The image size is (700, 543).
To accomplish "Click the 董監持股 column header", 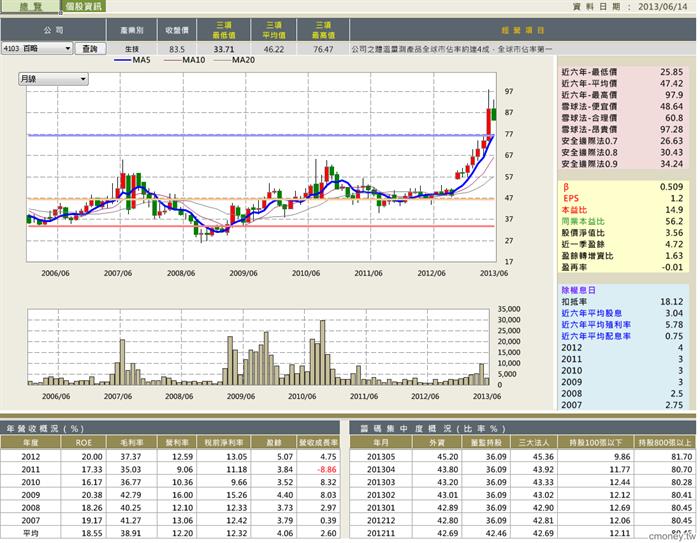I will point(485,443).
